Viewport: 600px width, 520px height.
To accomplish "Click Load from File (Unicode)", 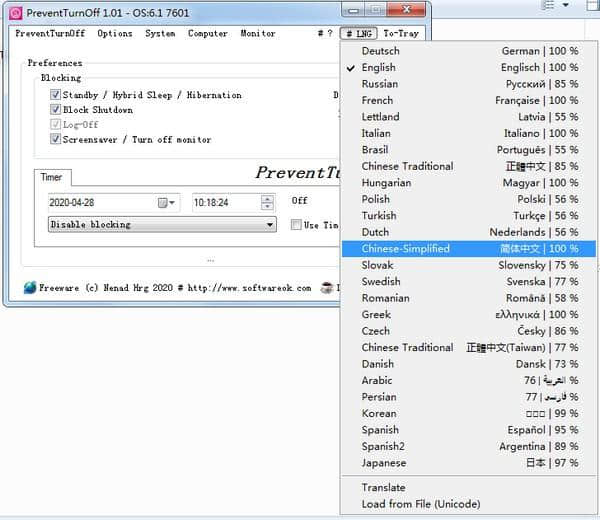I will (420, 504).
